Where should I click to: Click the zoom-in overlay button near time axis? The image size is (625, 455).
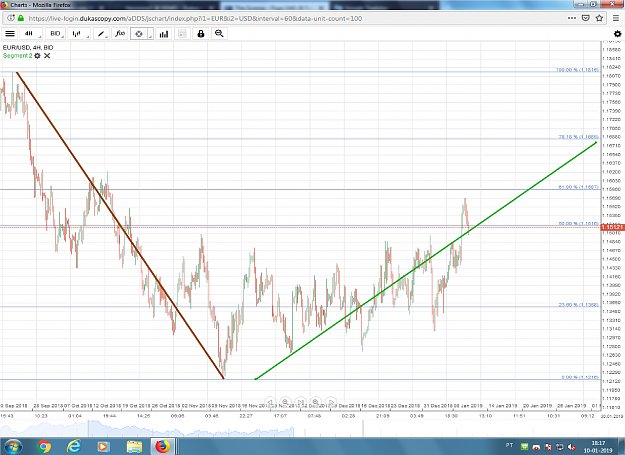pos(316,402)
